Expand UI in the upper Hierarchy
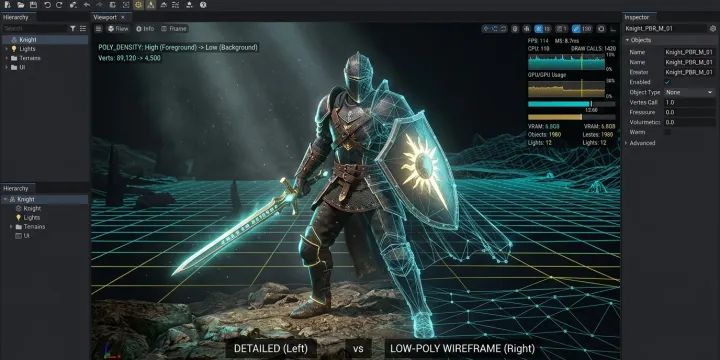The image size is (720, 360). click(x=6, y=68)
